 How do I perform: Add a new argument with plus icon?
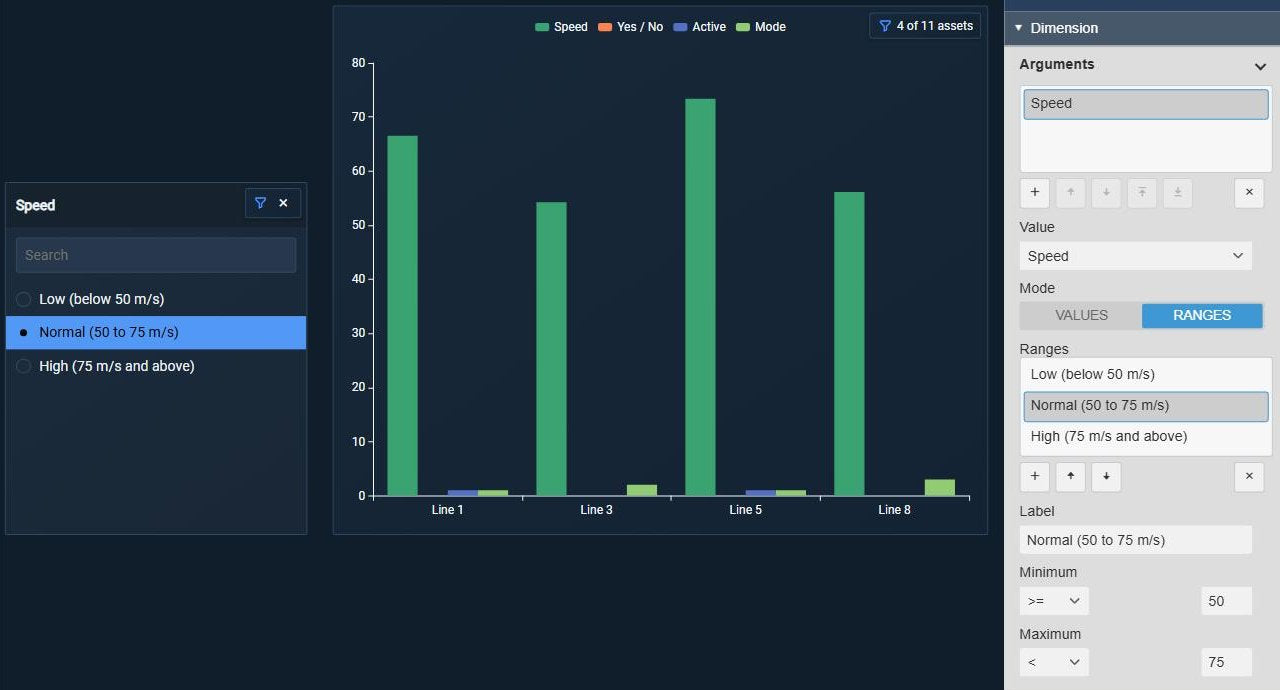point(1035,192)
